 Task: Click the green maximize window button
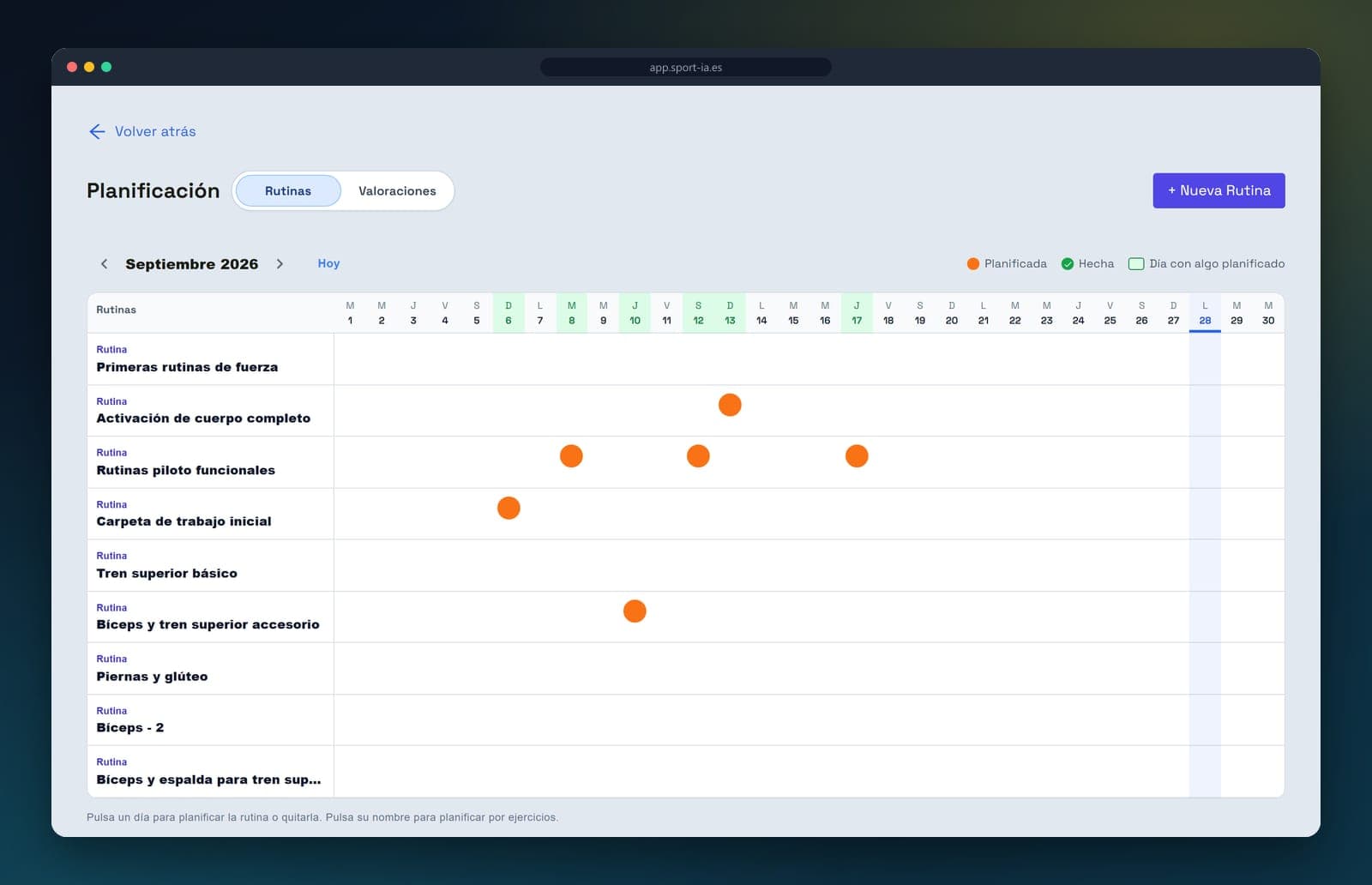(106, 67)
